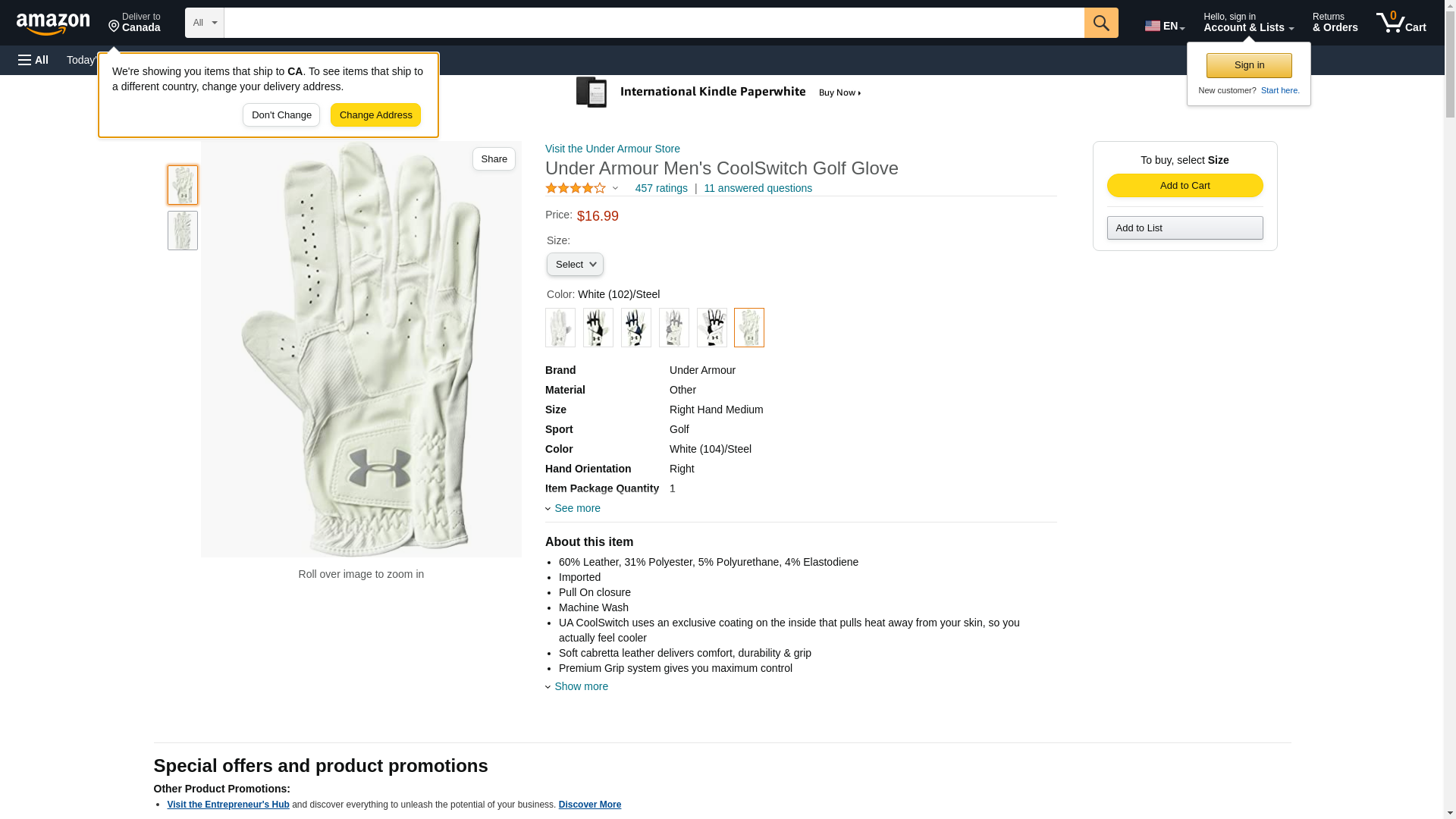The width and height of the screenshot is (1456, 819).
Task: Open the EN language flag selector
Action: (1164, 26)
